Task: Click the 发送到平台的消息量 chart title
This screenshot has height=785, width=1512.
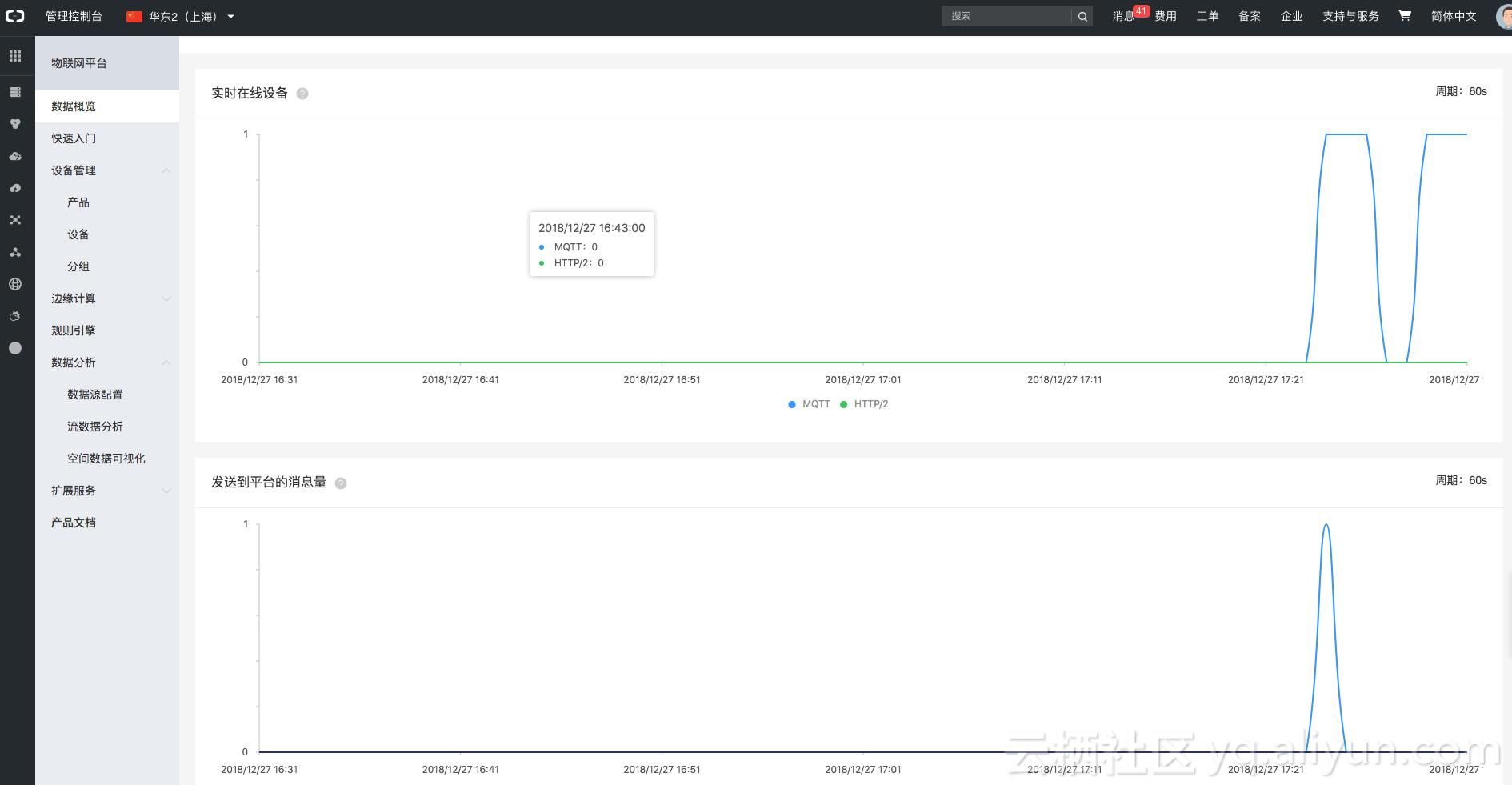Action: pyautogui.click(x=269, y=482)
